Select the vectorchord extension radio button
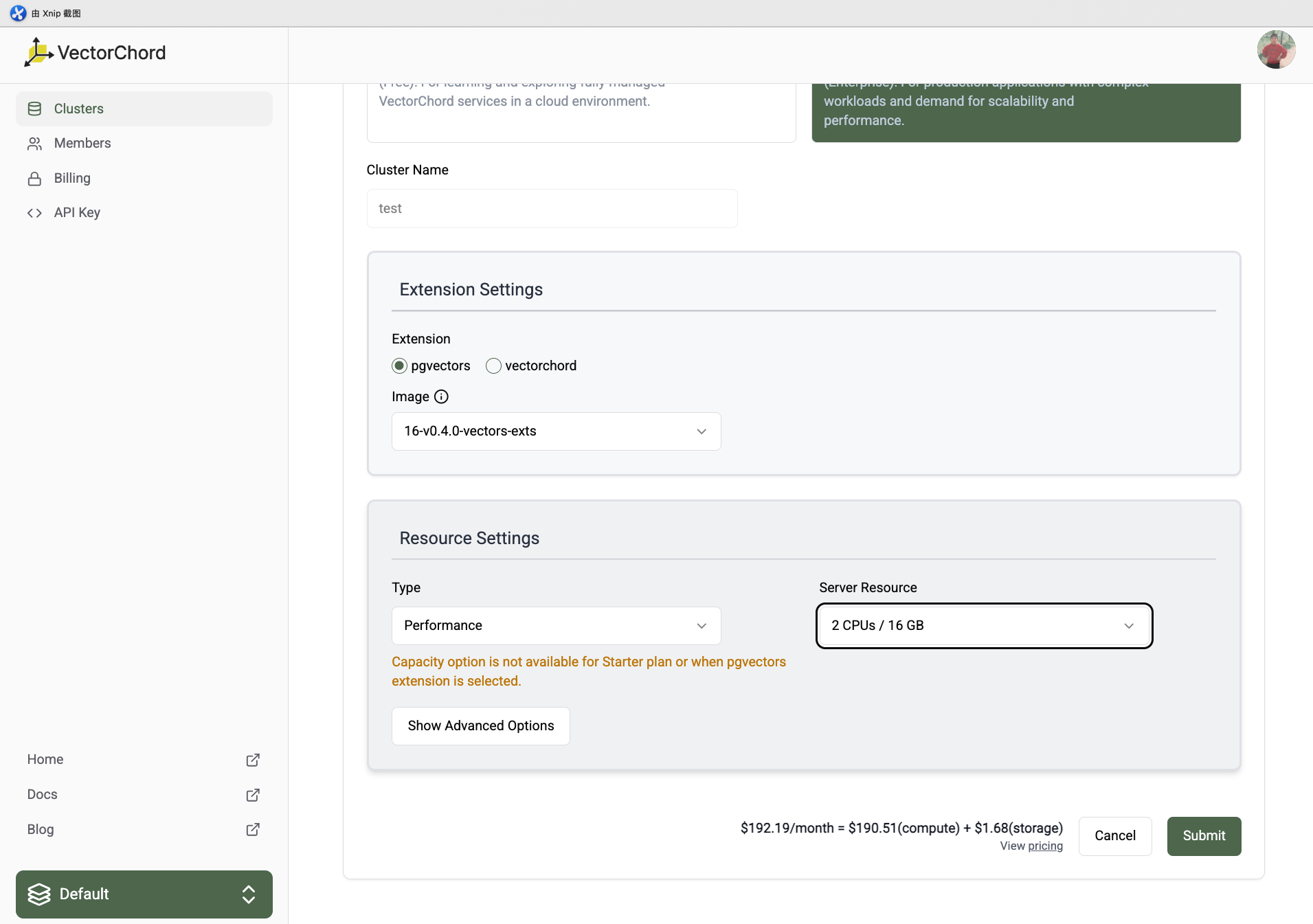The height and width of the screenshot is (924, 1313). click(493, 366)
